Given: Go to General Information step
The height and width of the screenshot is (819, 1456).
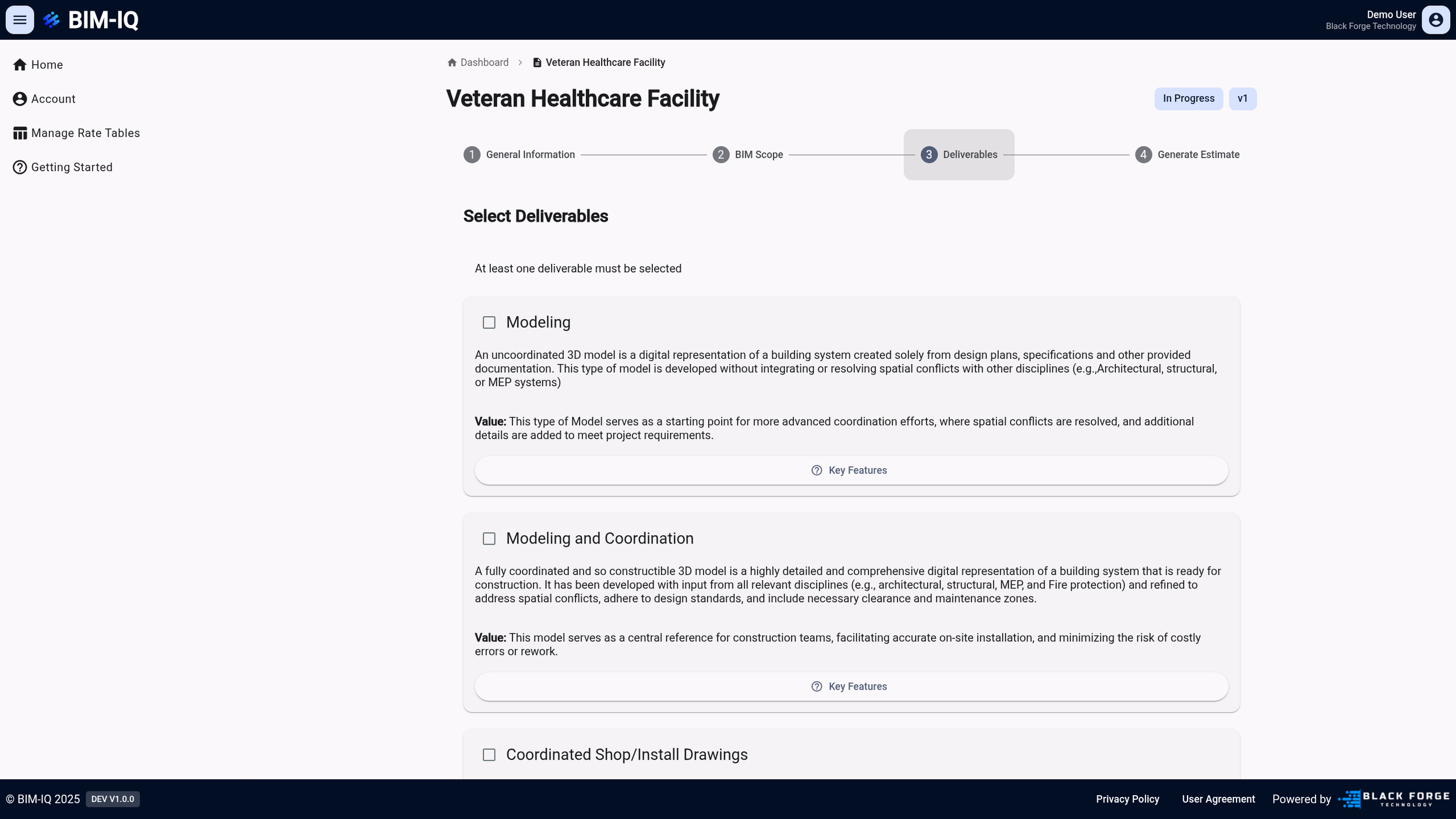Looking at the screenshot, I should [x=519, y=155].
